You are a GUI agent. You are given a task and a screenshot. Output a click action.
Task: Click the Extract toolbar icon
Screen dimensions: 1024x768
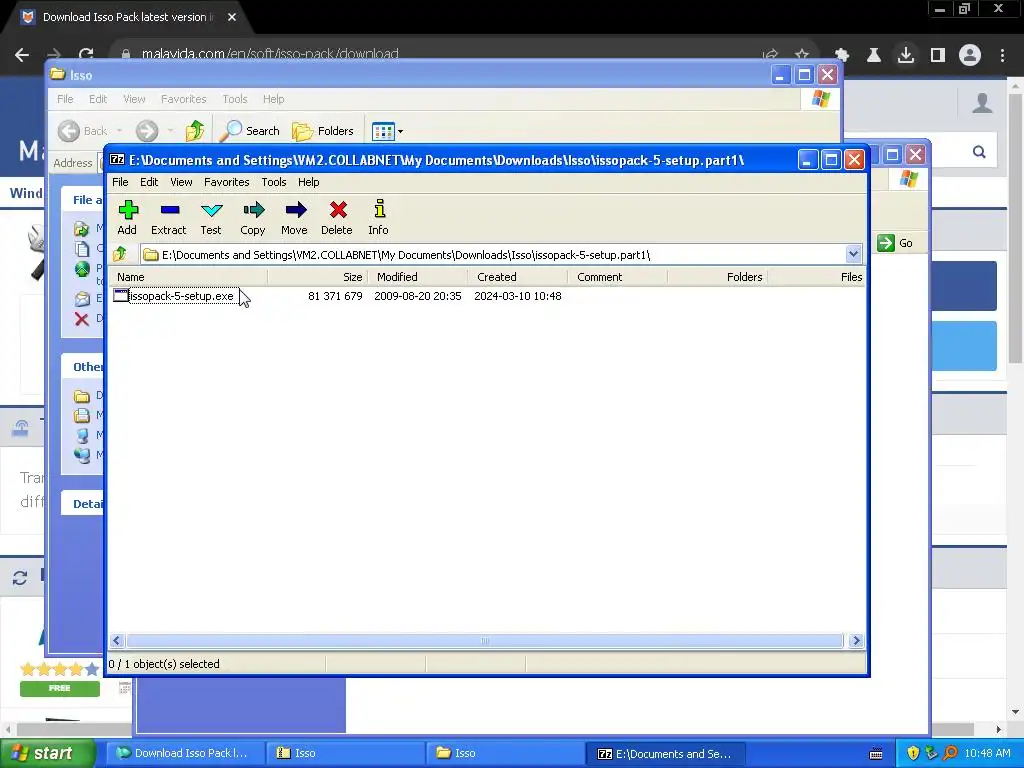point(168,217)
